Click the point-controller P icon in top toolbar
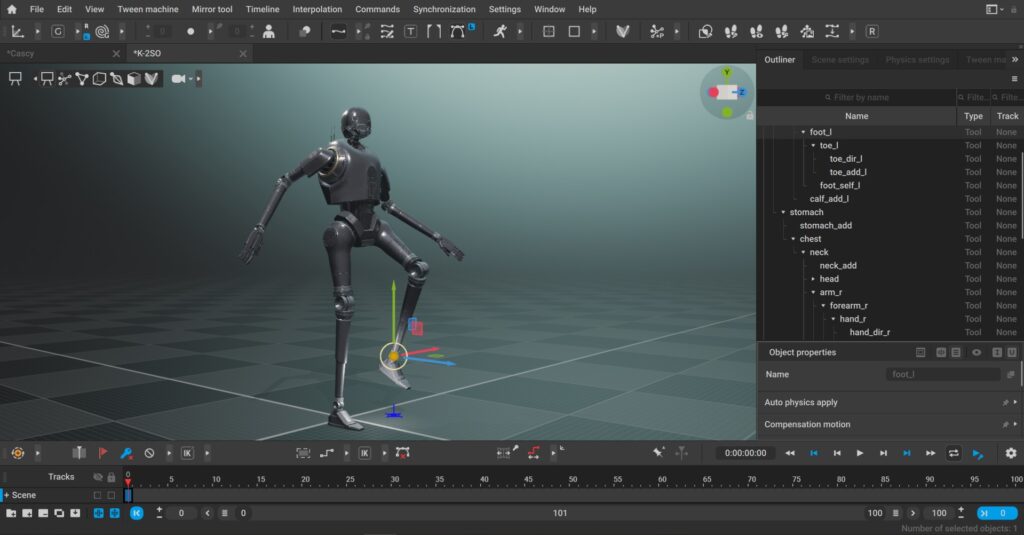Viewport: 1024px width, 535px height. click(x=656, y=31)
